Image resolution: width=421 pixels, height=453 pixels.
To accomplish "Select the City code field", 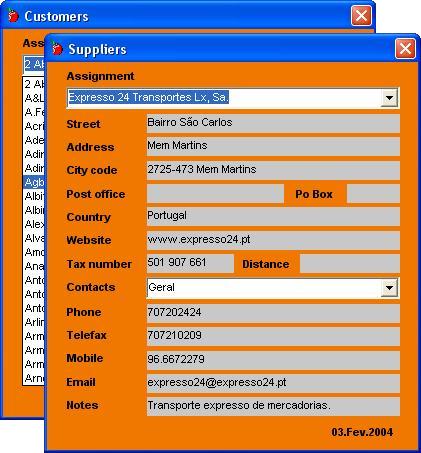I will pyautogui.click(x=273, y=170).
